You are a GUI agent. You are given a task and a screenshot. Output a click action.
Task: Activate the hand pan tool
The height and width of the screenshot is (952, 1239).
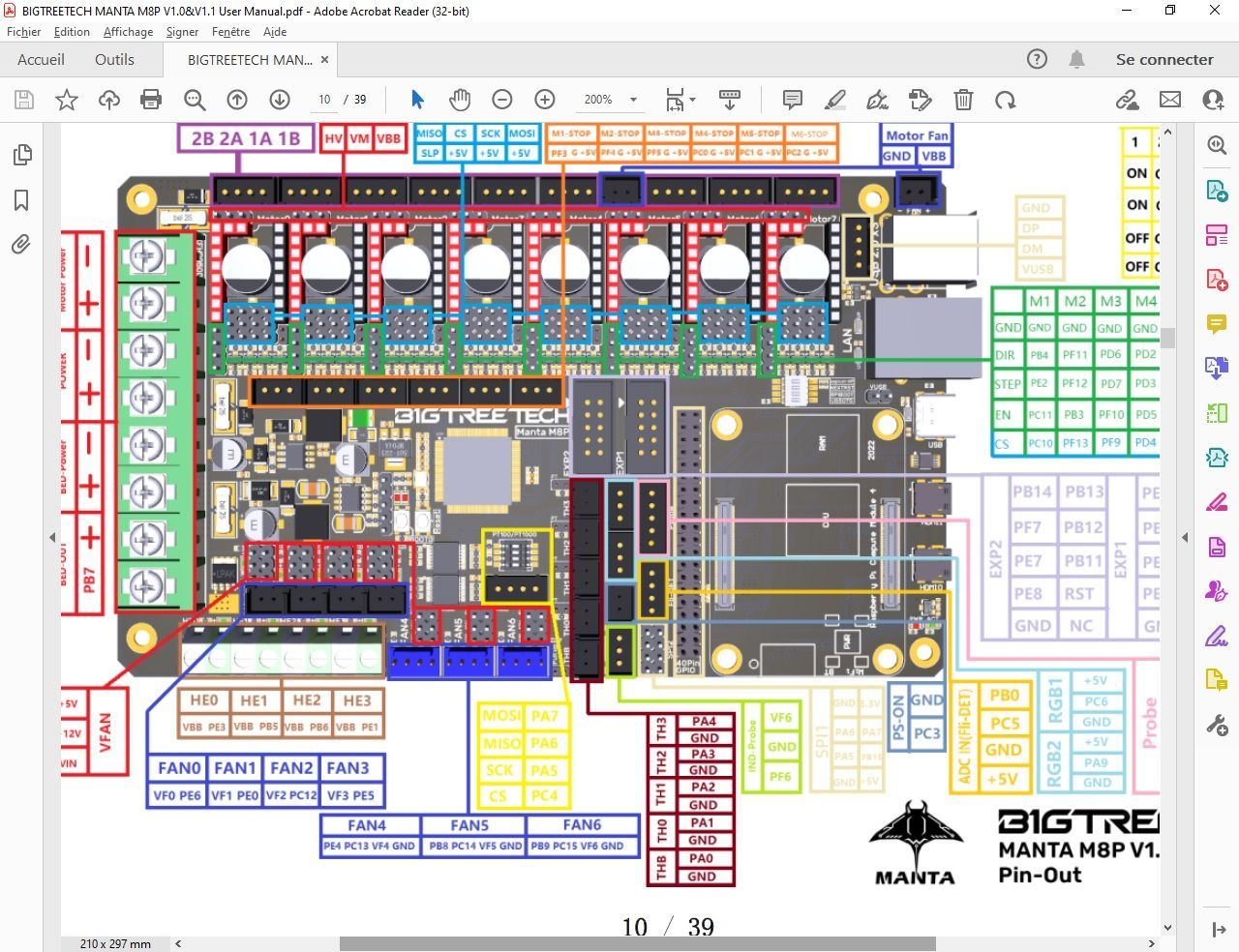[x=460, y=100]
